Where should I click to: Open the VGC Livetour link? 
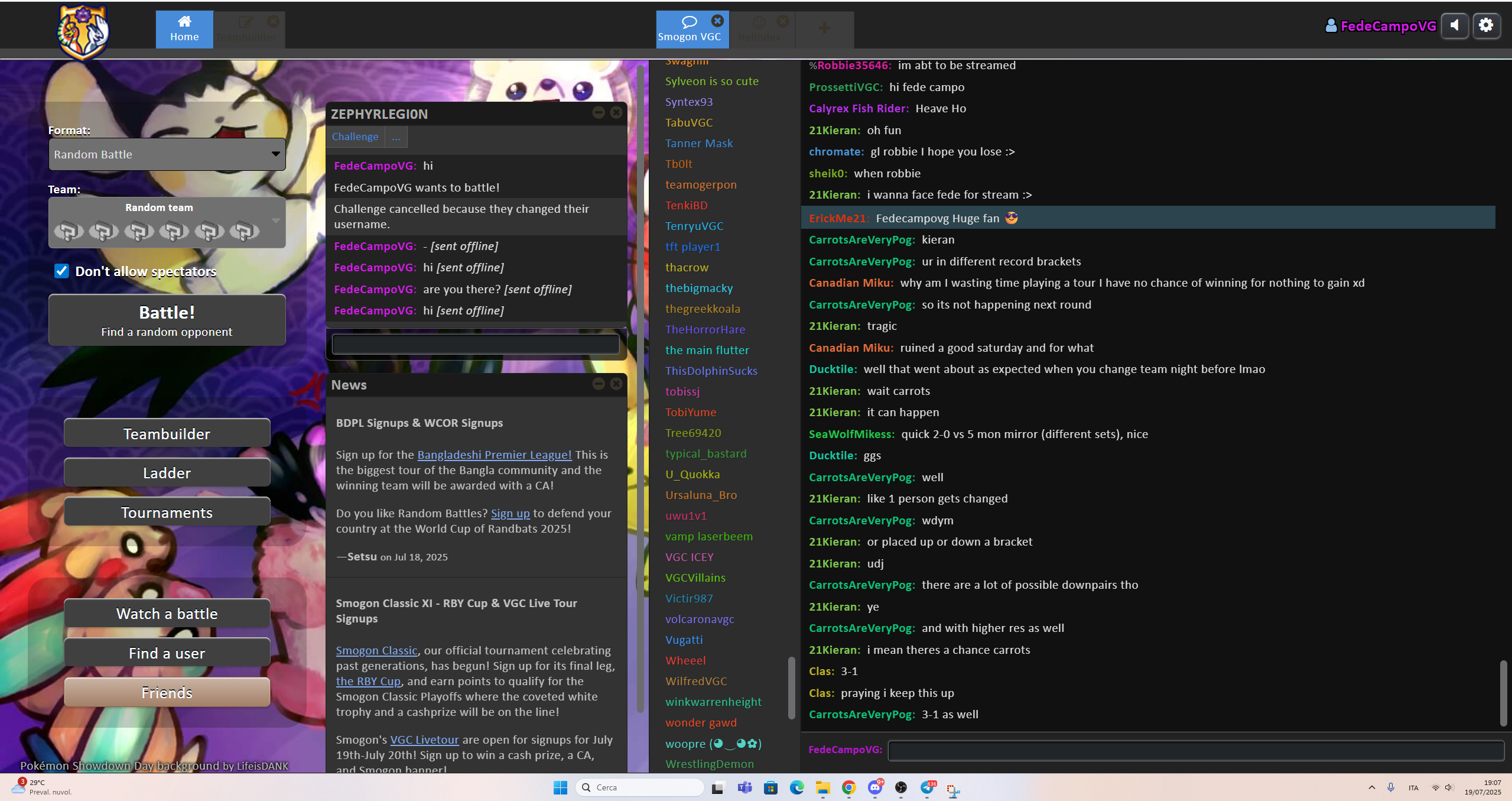[x=424, y=740]
